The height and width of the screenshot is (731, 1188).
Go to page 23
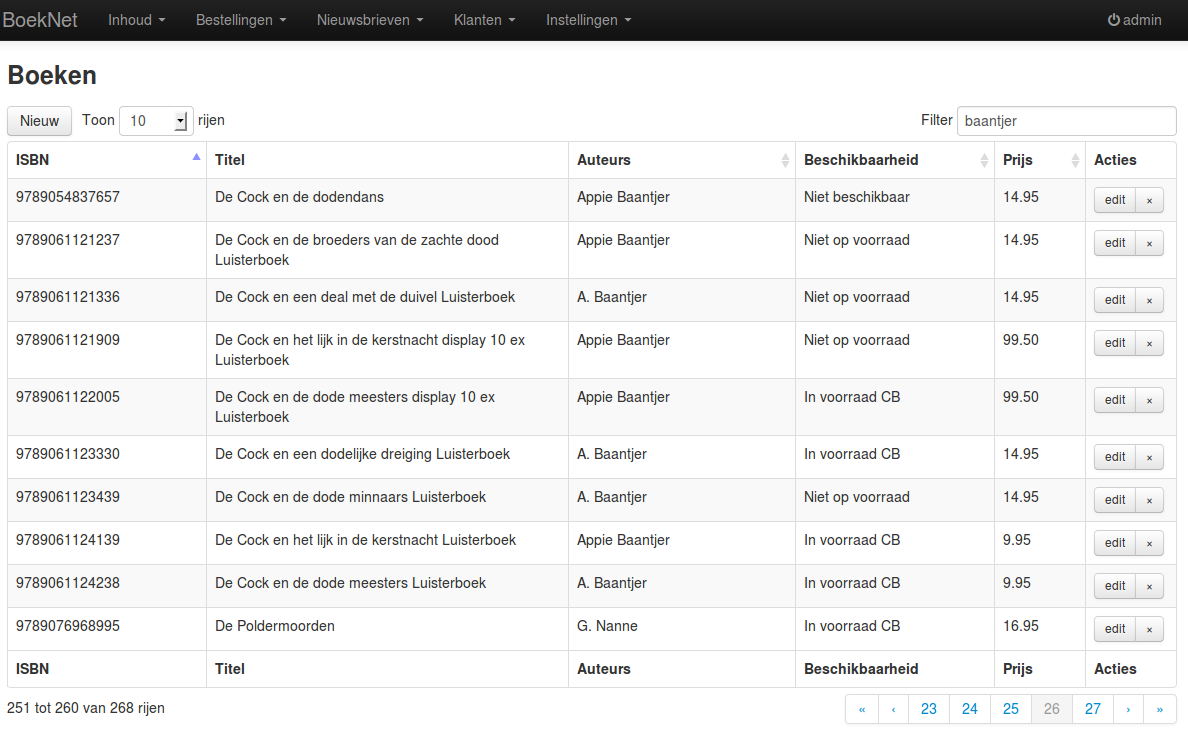pyautogui.click(x=929, y=709)
